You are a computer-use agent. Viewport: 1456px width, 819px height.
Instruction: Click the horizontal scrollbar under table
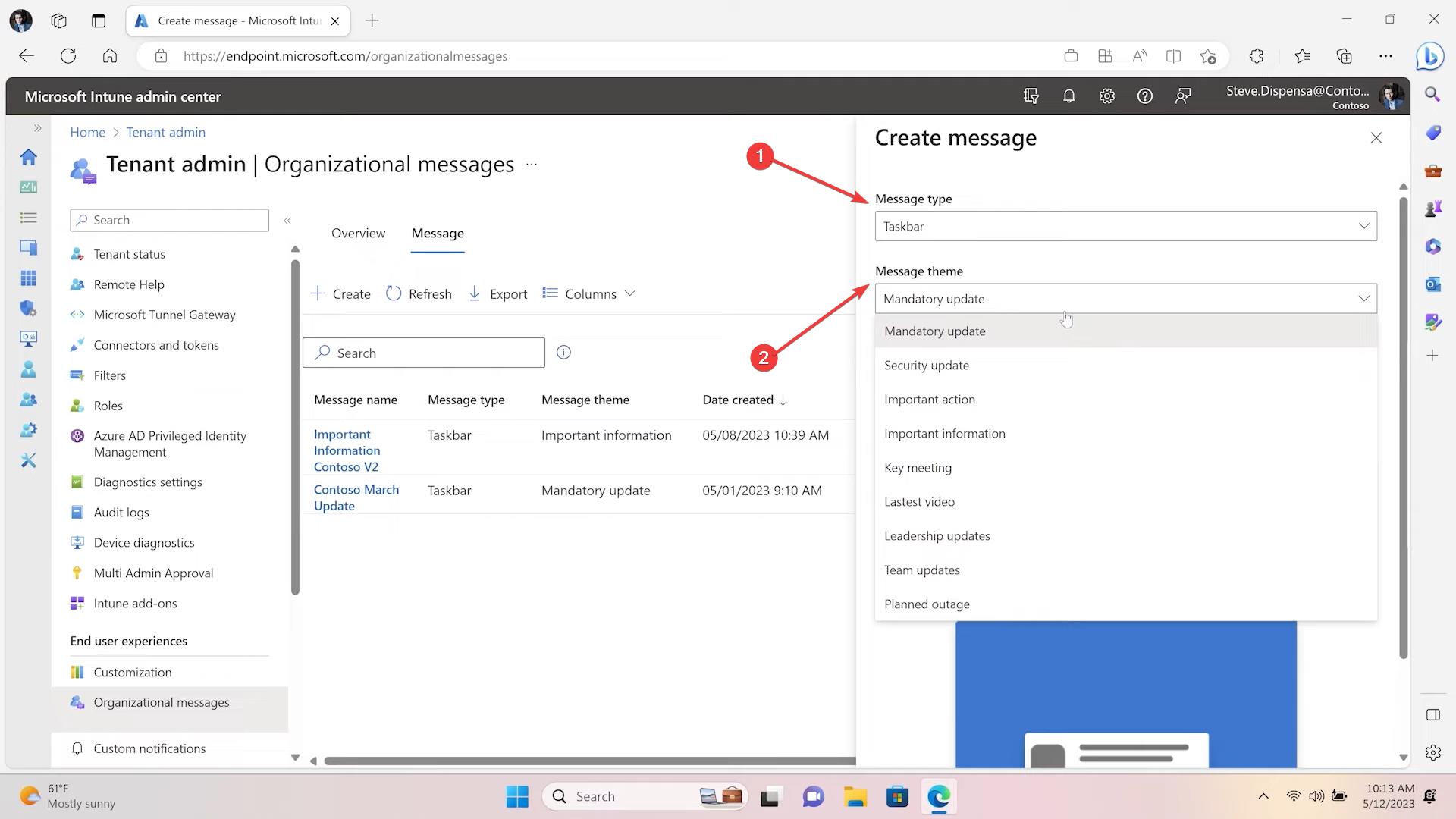[x=588, y=761]
